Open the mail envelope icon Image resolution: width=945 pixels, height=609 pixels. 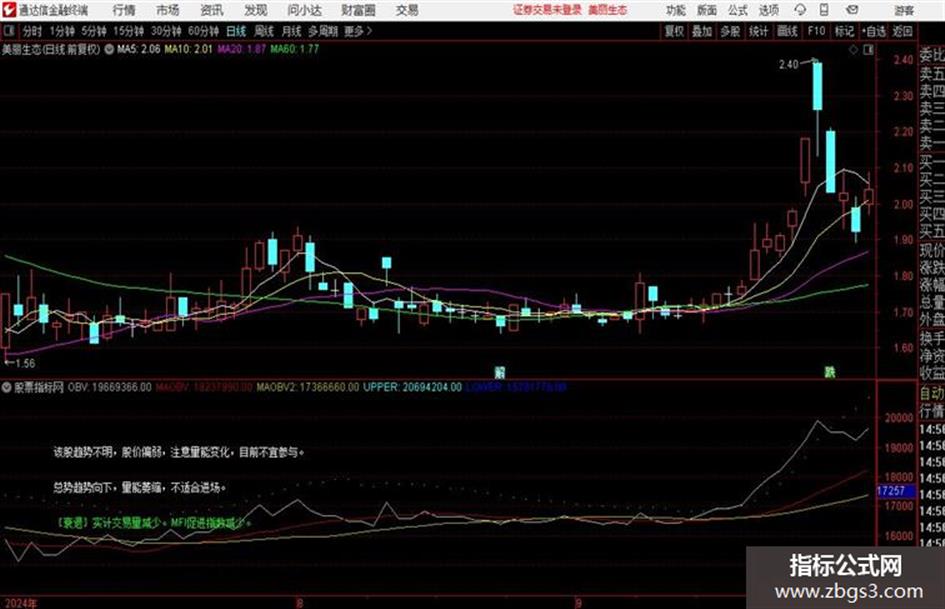852,10
